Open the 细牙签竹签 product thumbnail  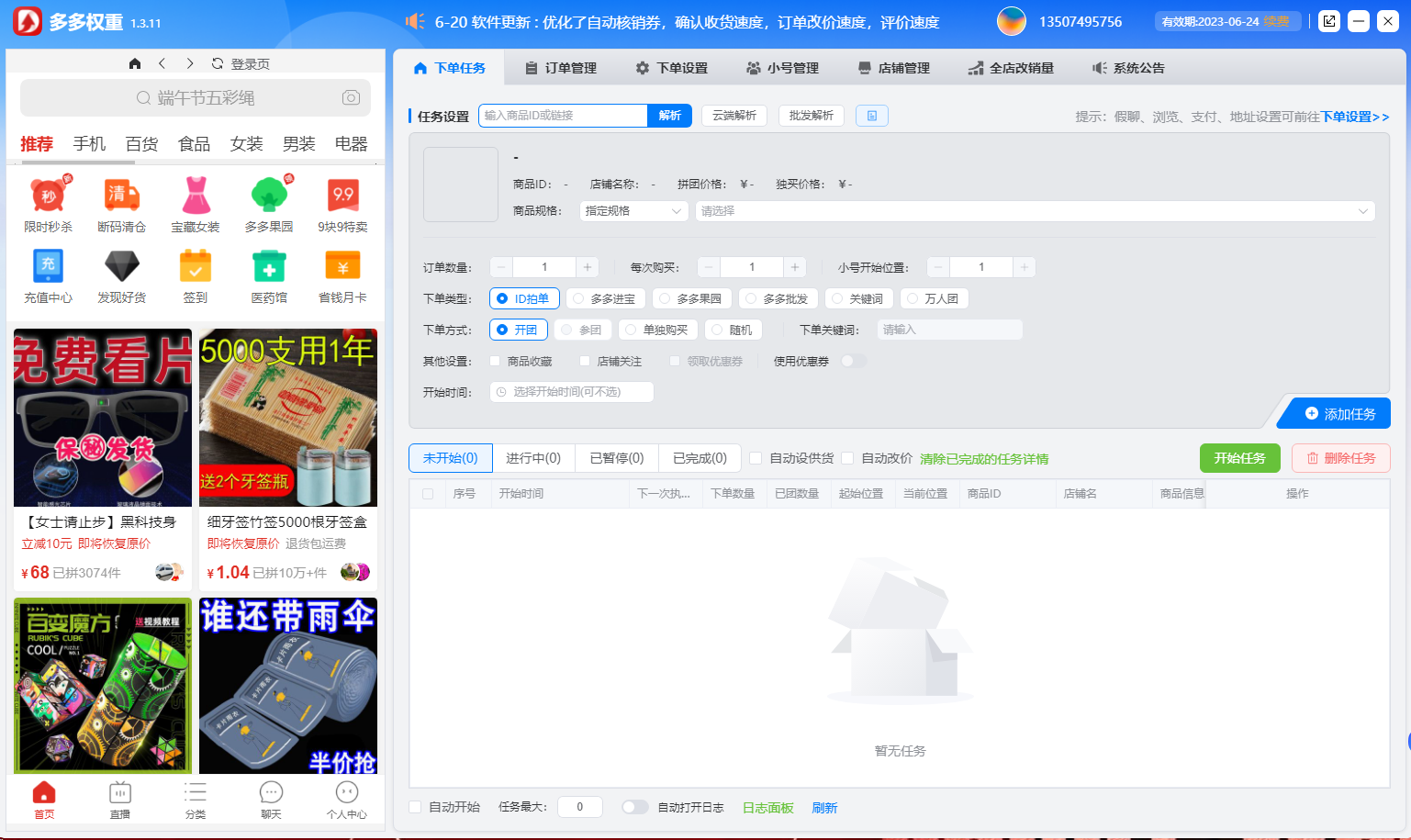pos(288,418)
